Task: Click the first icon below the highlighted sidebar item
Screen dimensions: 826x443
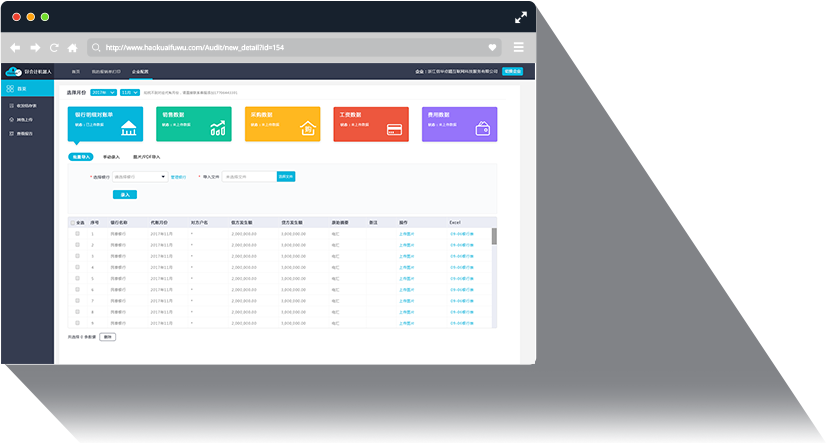Action: coord(12,106)
